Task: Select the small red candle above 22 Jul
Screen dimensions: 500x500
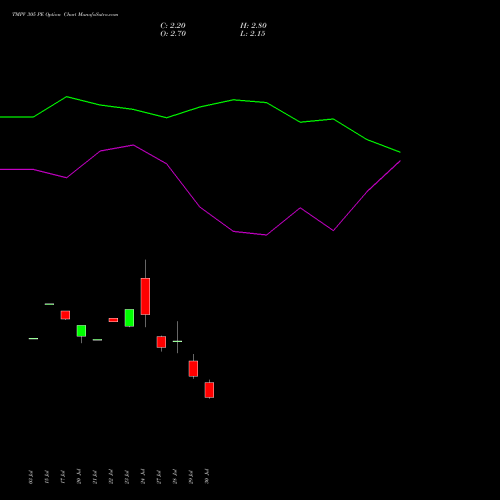Action: (x=113, y=320)
